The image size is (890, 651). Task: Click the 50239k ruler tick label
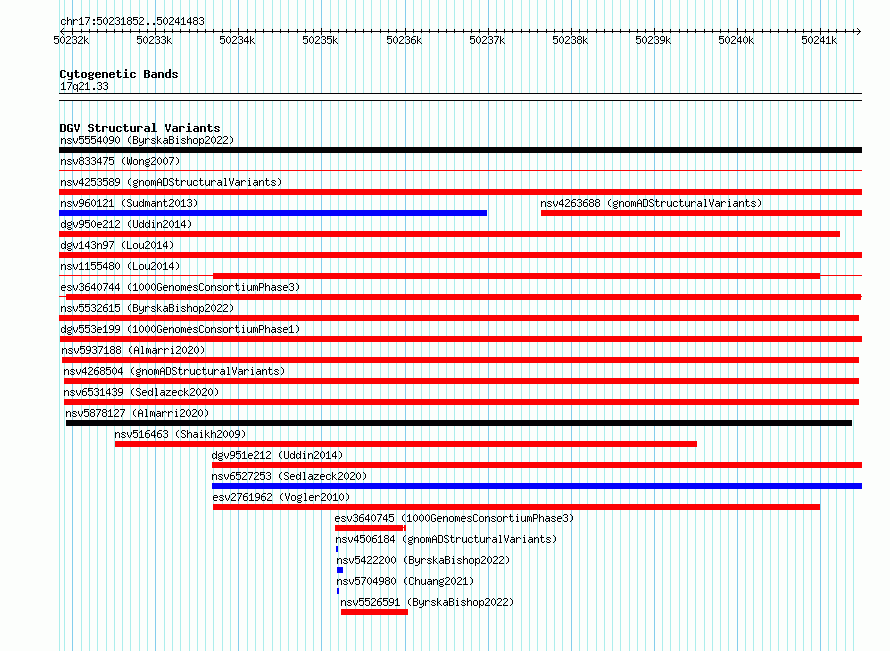653,40
